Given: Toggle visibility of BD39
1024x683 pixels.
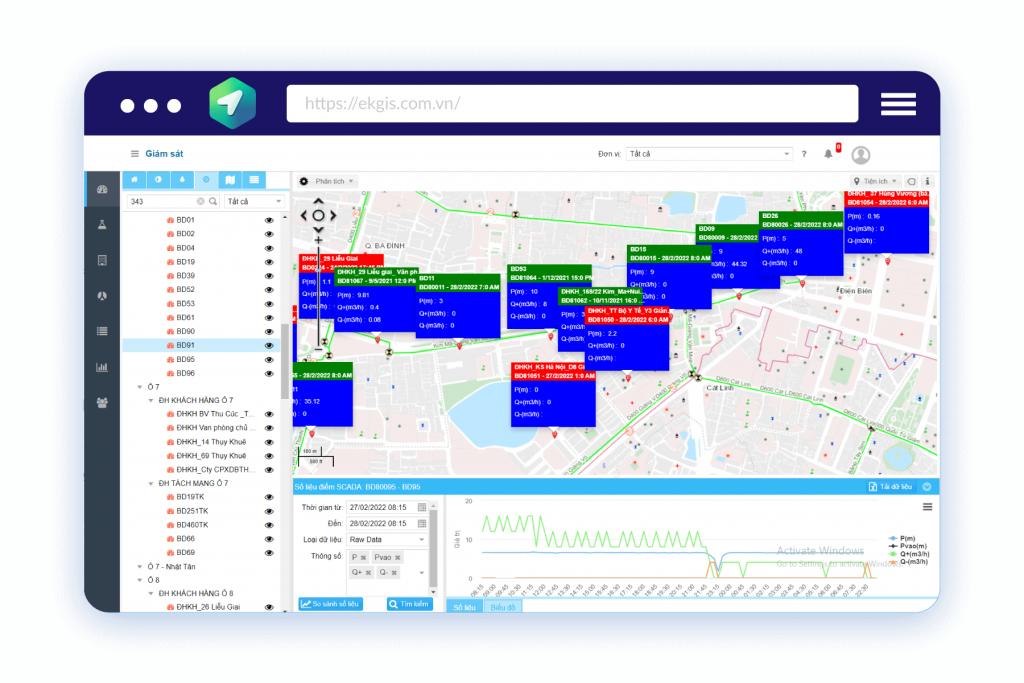Looking at the screenshot, I should (x=269, y=276).
